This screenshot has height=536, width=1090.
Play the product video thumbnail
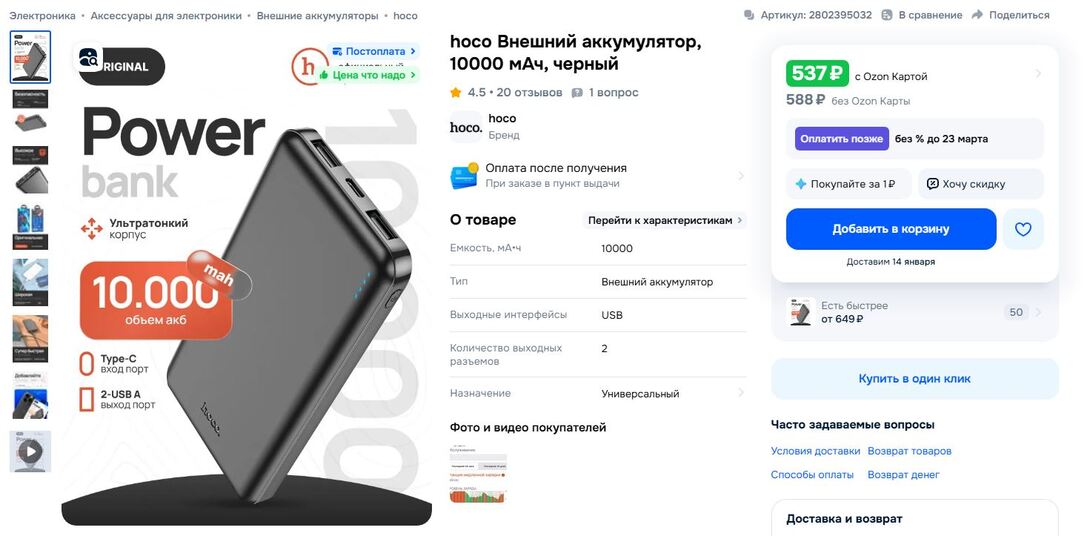(30, 452)
